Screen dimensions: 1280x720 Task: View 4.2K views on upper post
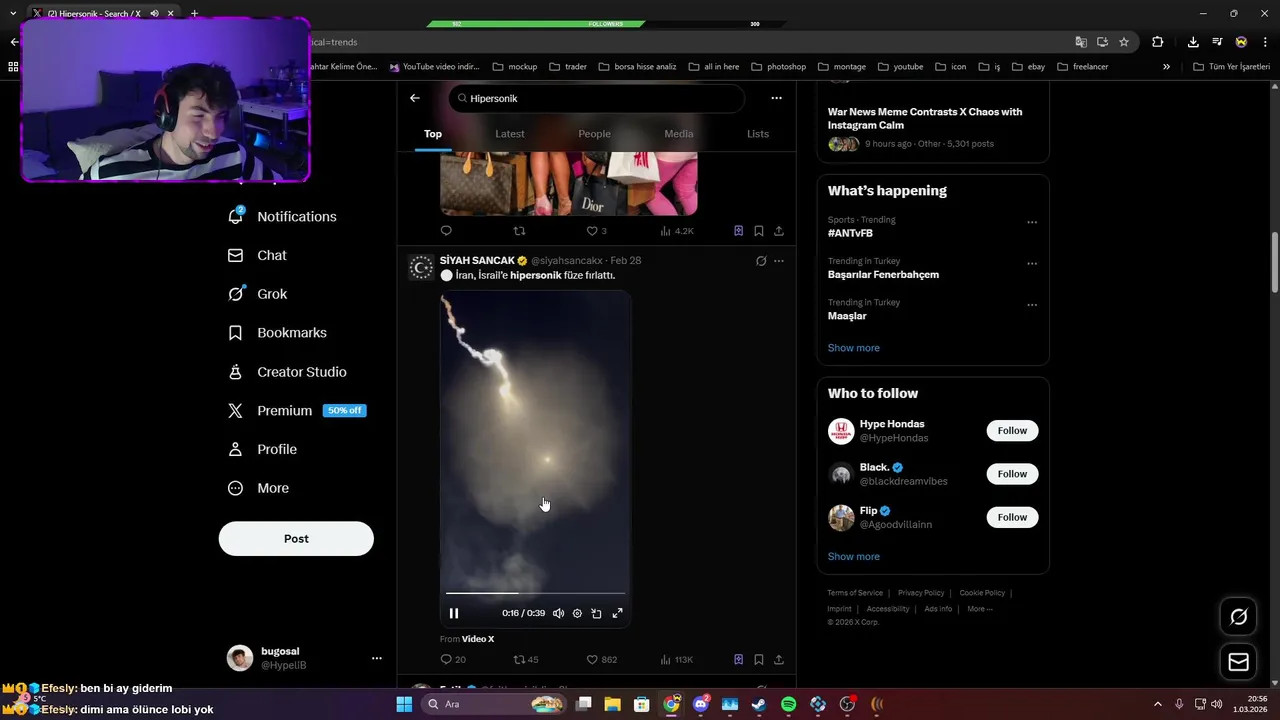[677, 231]
